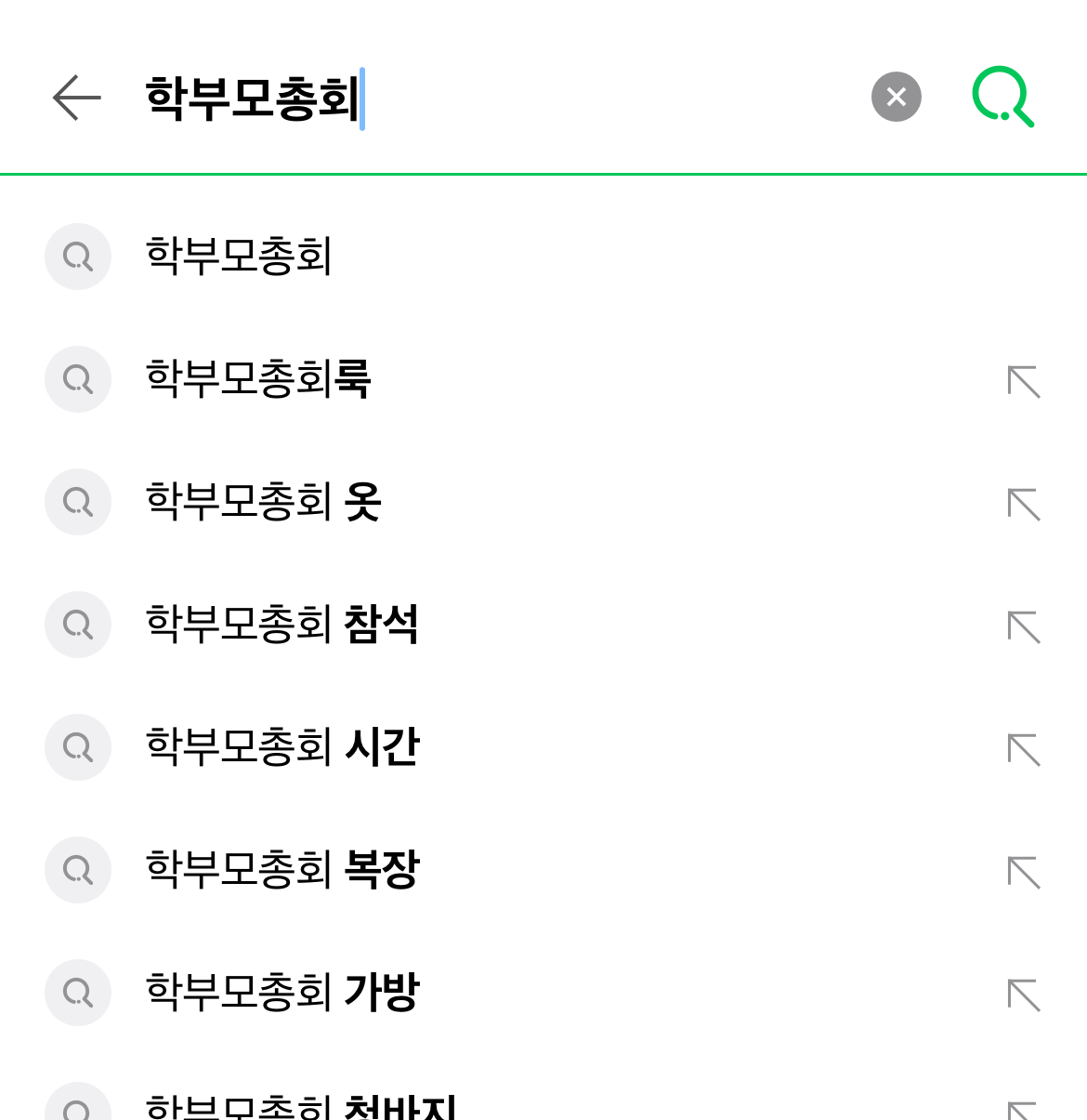The width and height of the screenshot is (1087, 1120).
Task: Go back with the left arrow icon
Action: pos(76,98)
